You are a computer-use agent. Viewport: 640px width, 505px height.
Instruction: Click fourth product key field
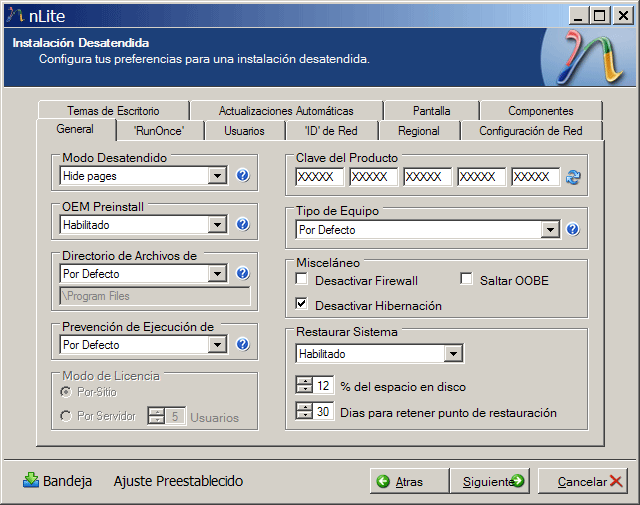481,177
